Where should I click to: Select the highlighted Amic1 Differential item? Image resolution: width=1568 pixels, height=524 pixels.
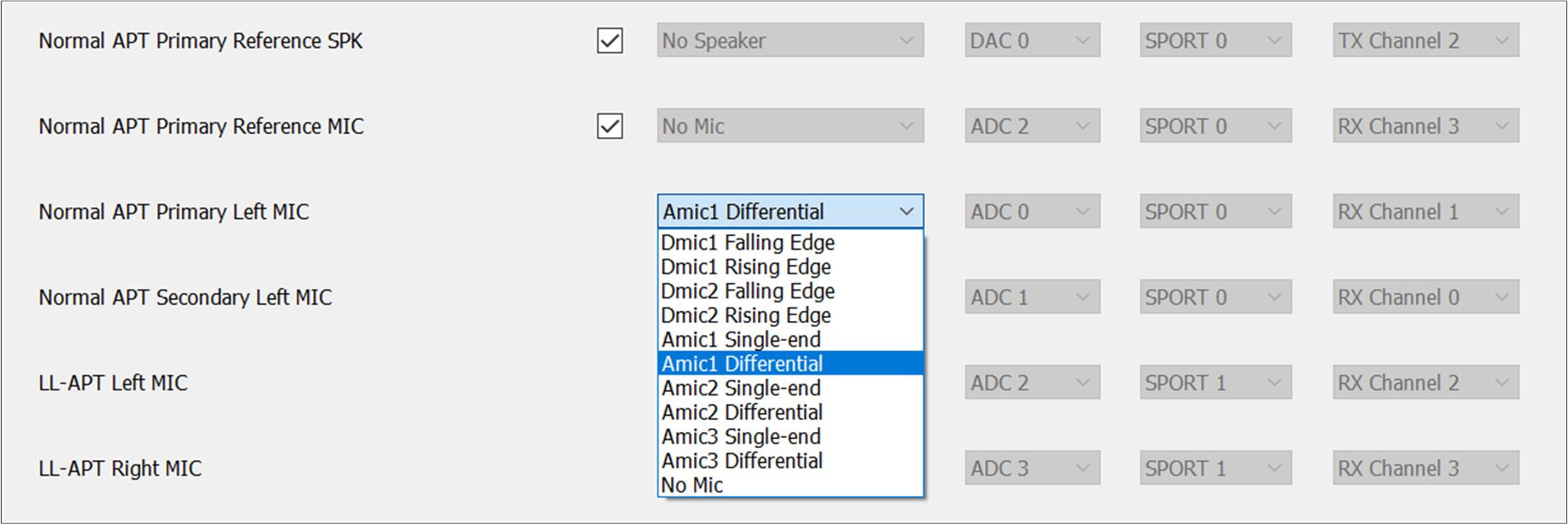coord(790,364)
